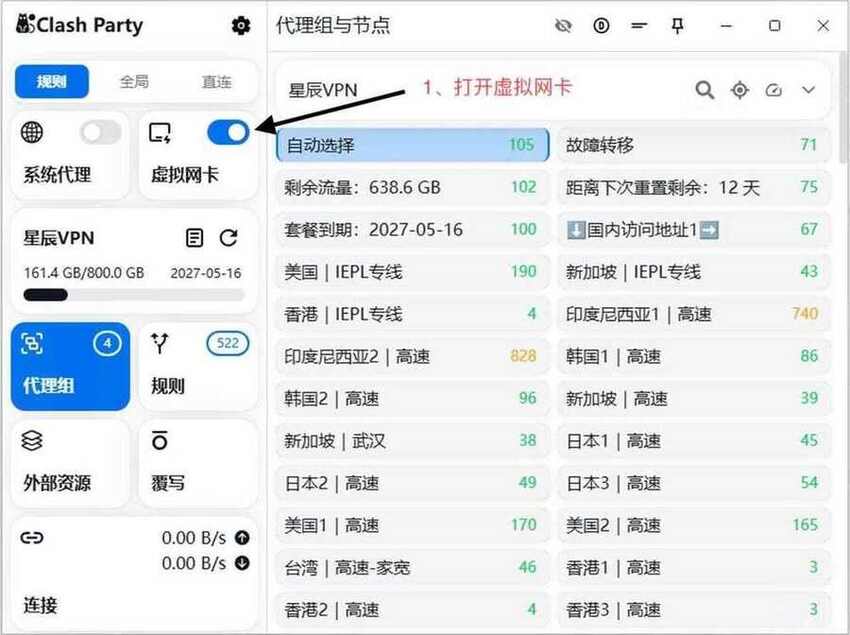Image resolution: width=850 pixels, height=635 pixels.
Task: Locate current node with the crosshair icon
Action: point(739,90)
